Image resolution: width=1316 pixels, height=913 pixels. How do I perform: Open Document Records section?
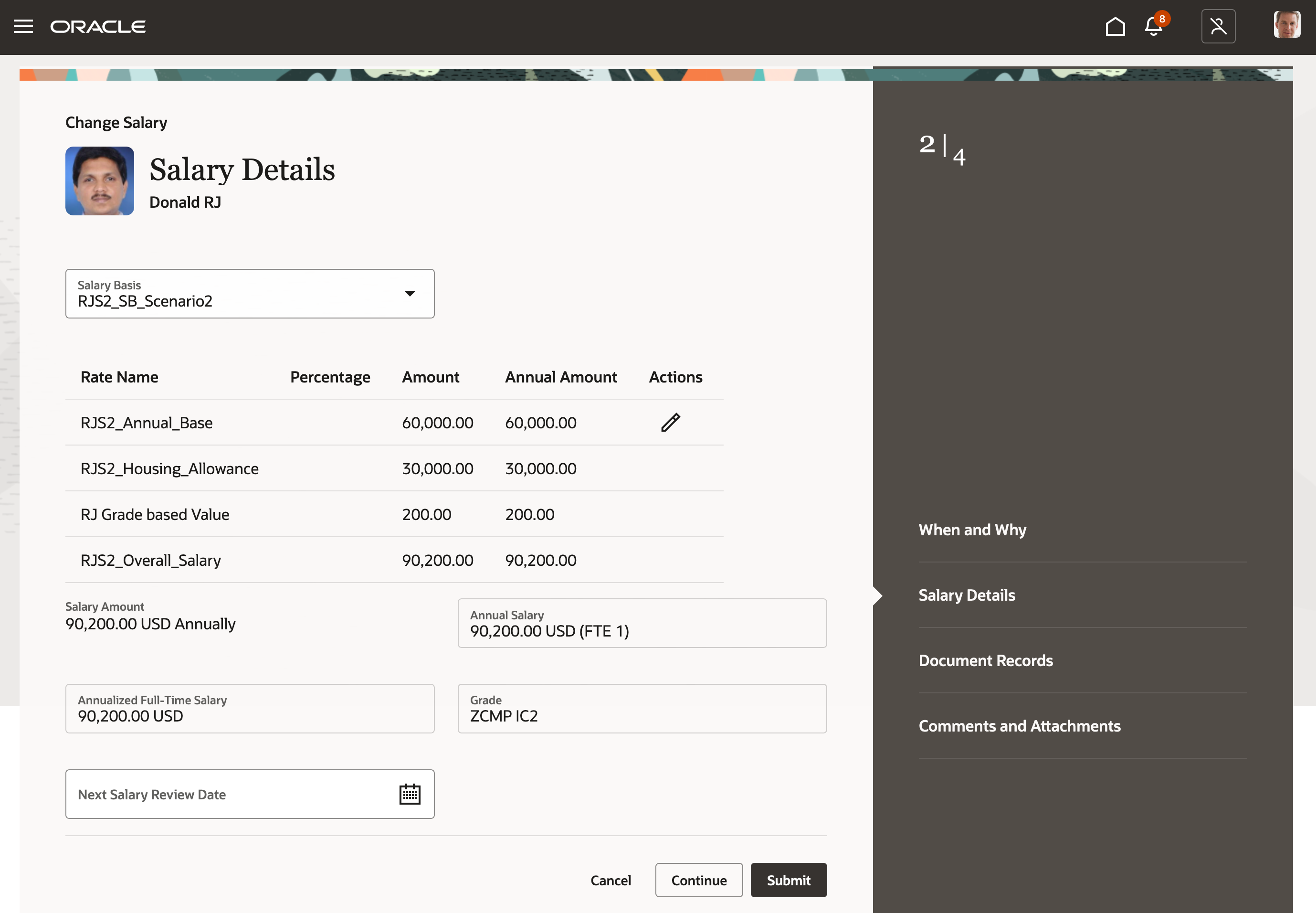coord(985,660)
